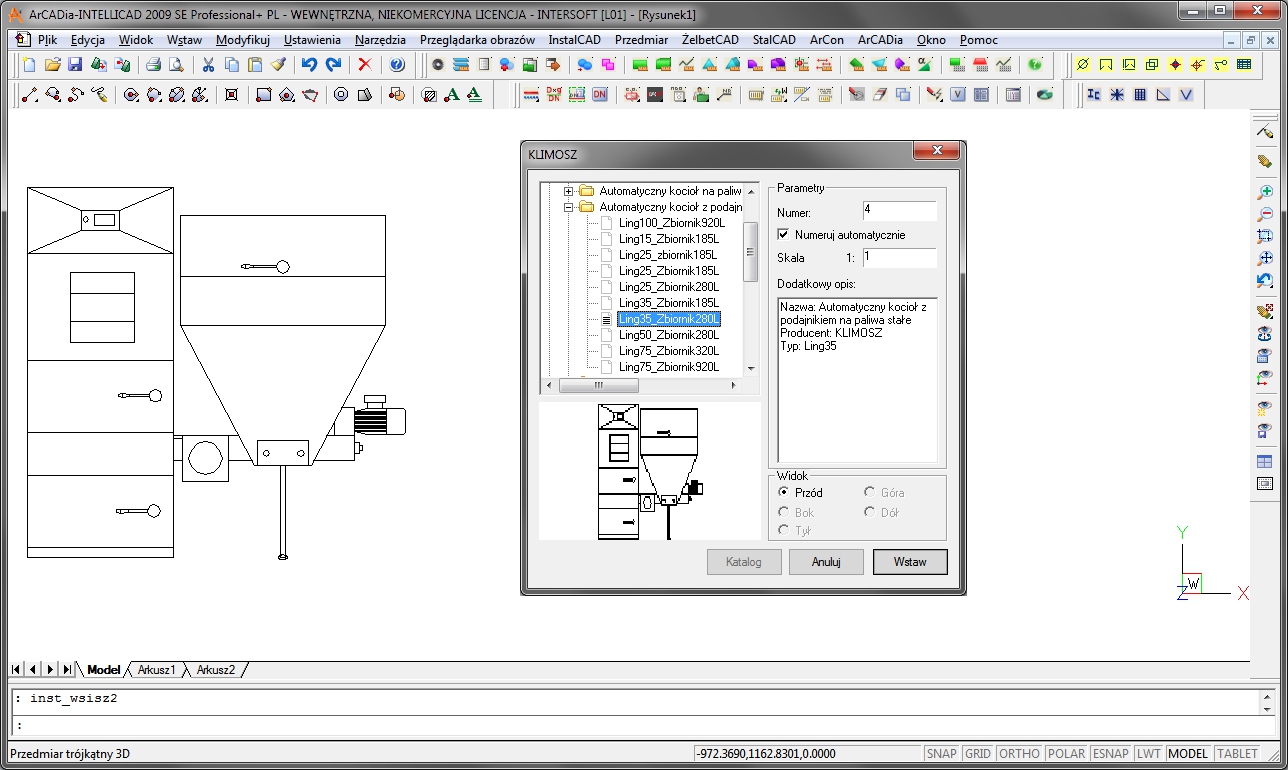Toggle ORTHO mode in status bar
The height and width of the screenshot is (770, 1288).
[1019, 754]
